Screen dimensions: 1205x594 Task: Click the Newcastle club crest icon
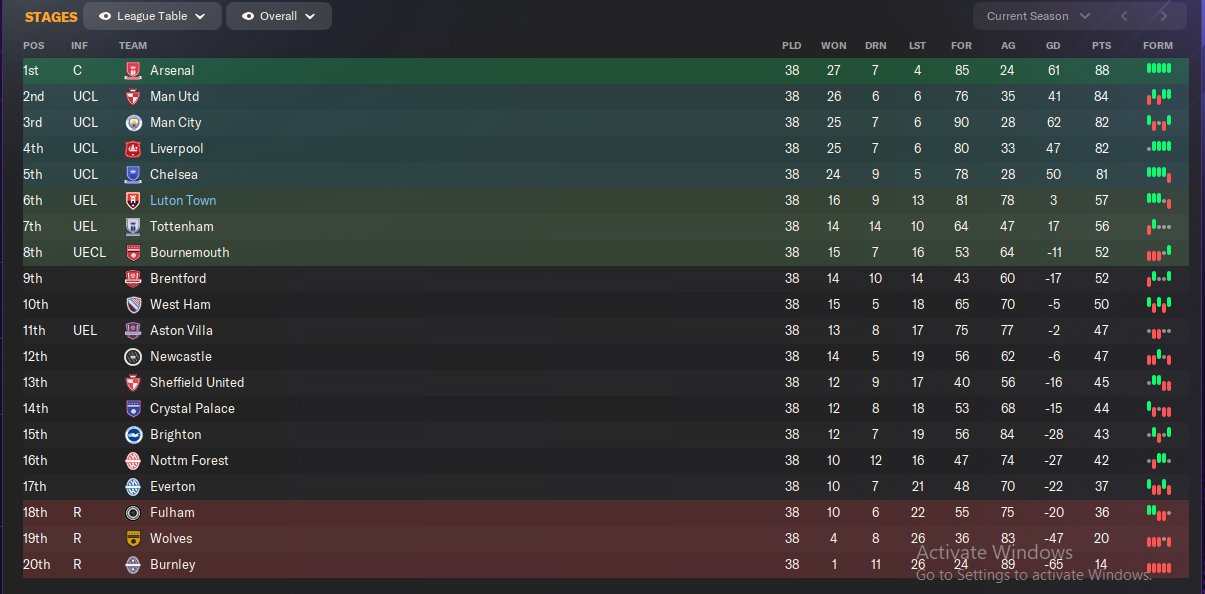(x=133, y=357)
